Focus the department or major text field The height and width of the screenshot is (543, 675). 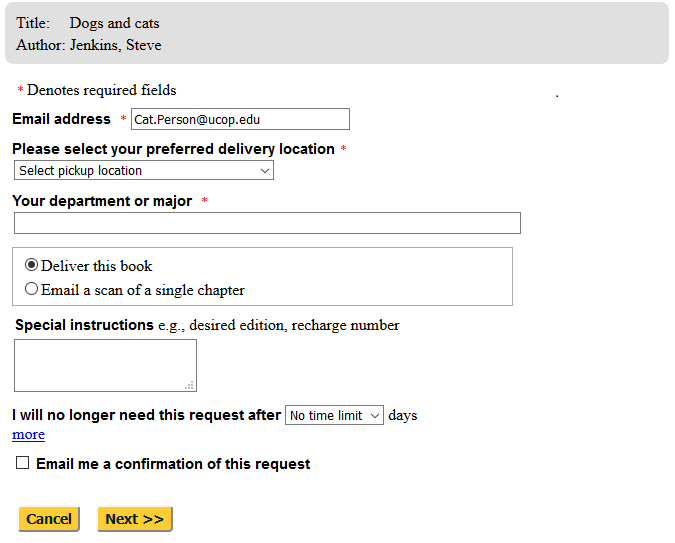pos(267,223)
